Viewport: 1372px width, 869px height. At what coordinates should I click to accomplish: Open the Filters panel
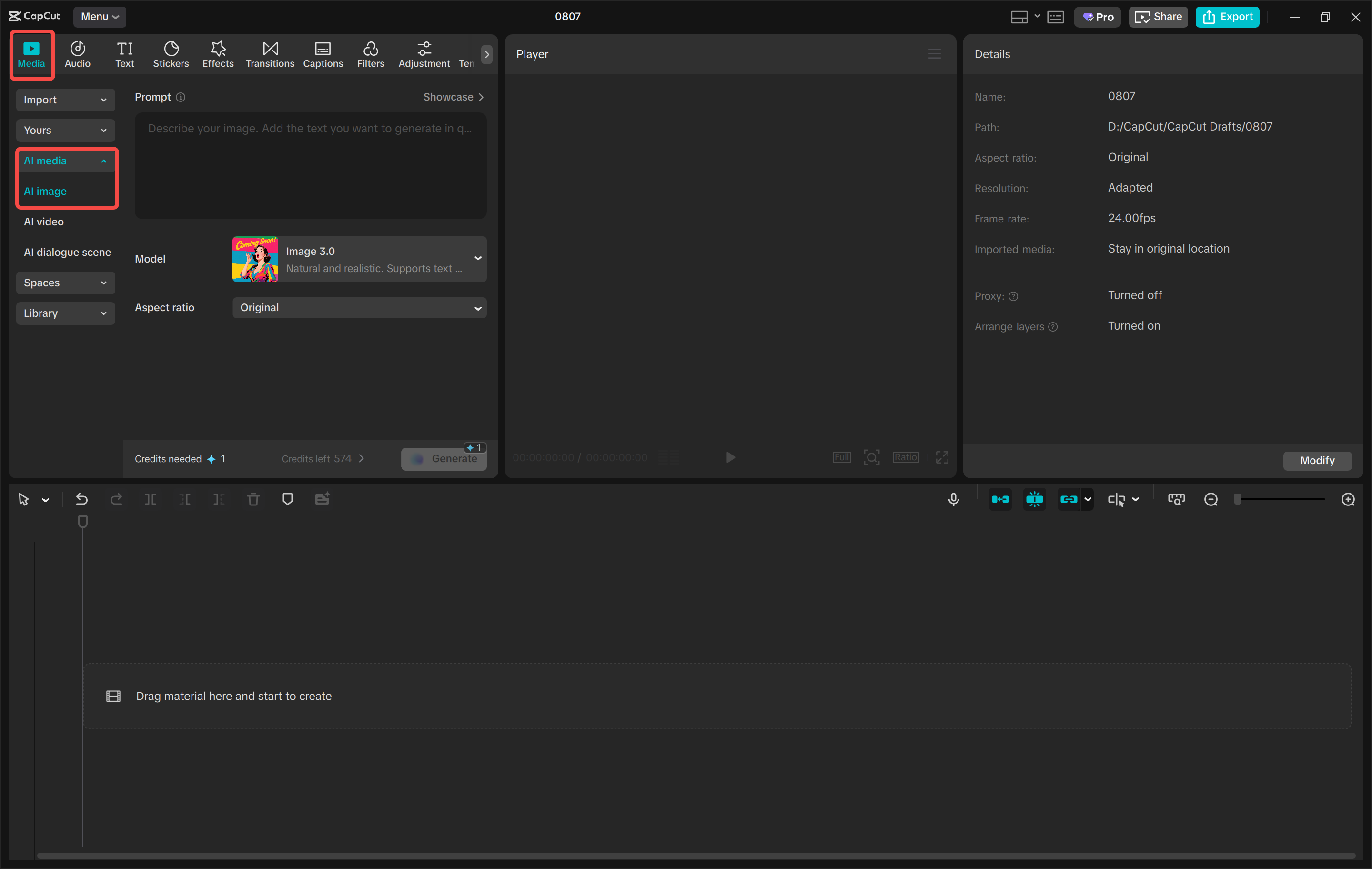tap(370, 54)
